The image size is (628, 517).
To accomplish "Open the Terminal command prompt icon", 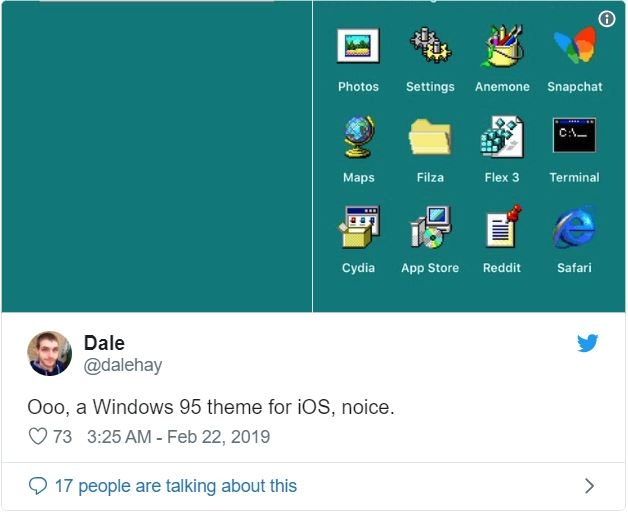I will point(574,135).
